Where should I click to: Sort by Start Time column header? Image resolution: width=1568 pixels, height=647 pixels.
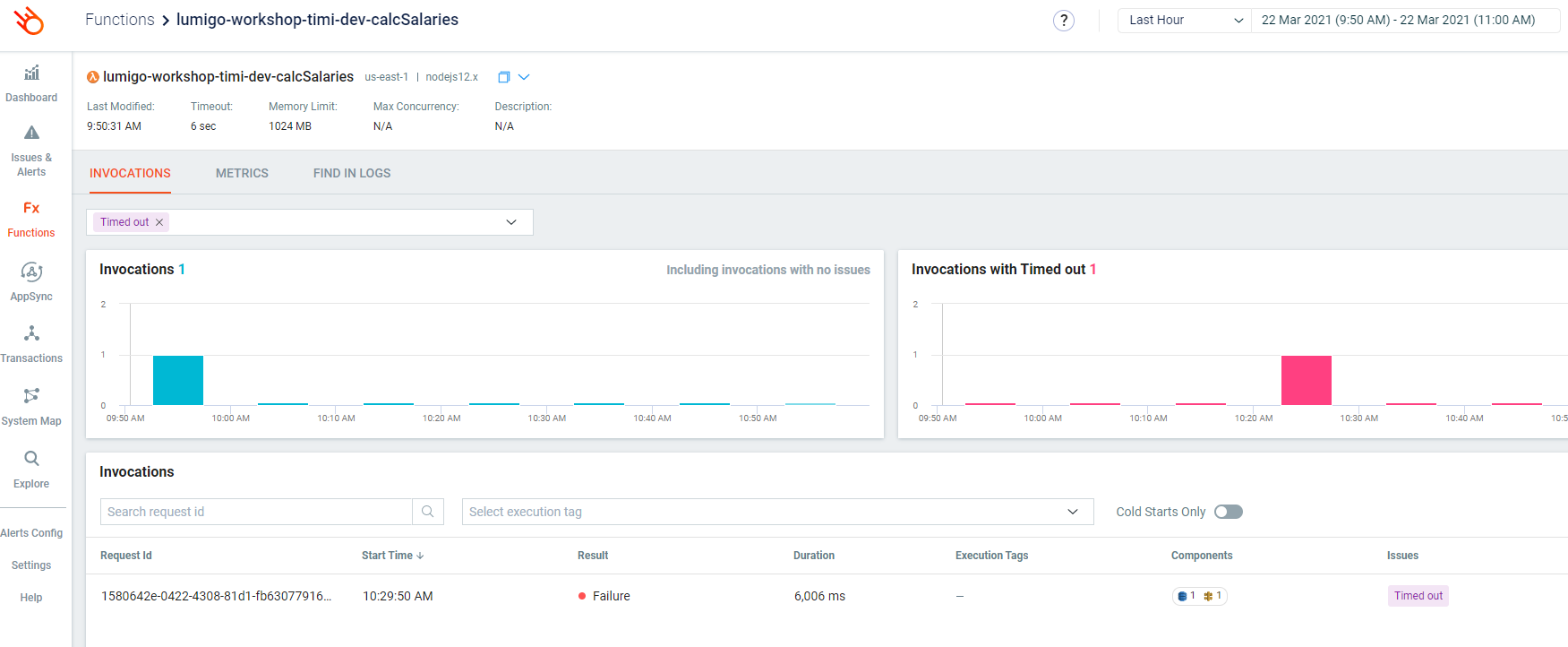(392, 556)
